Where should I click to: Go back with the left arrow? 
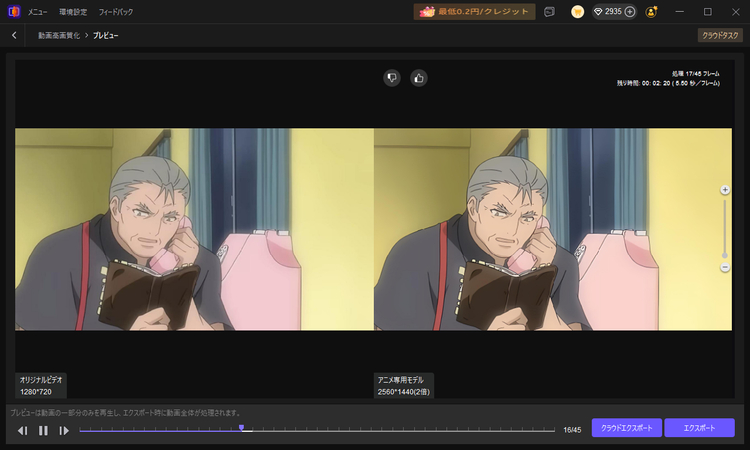pyautogui.click(x=14, y=35)
